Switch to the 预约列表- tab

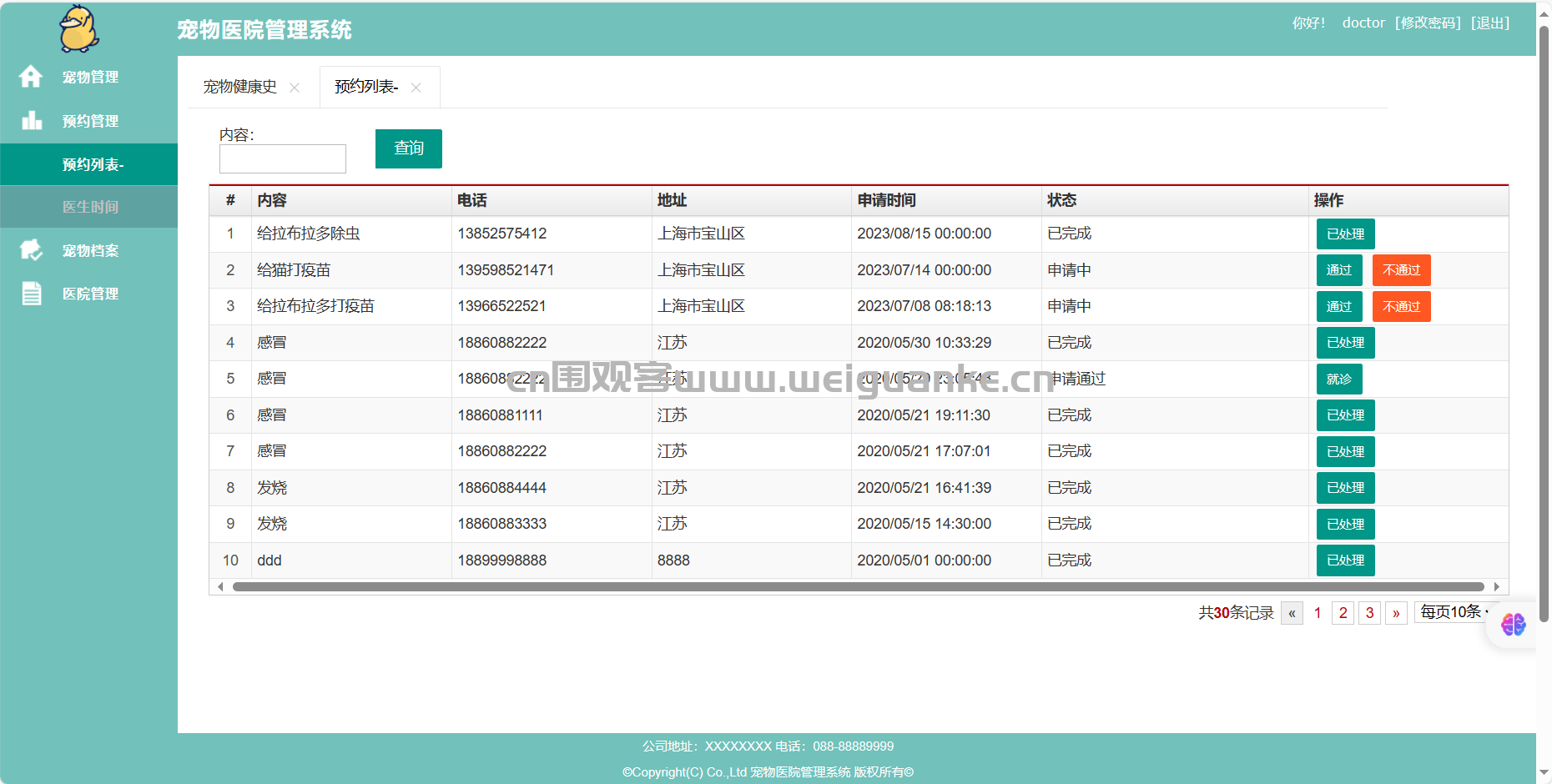pyautogui.click(x=366, y=87)
